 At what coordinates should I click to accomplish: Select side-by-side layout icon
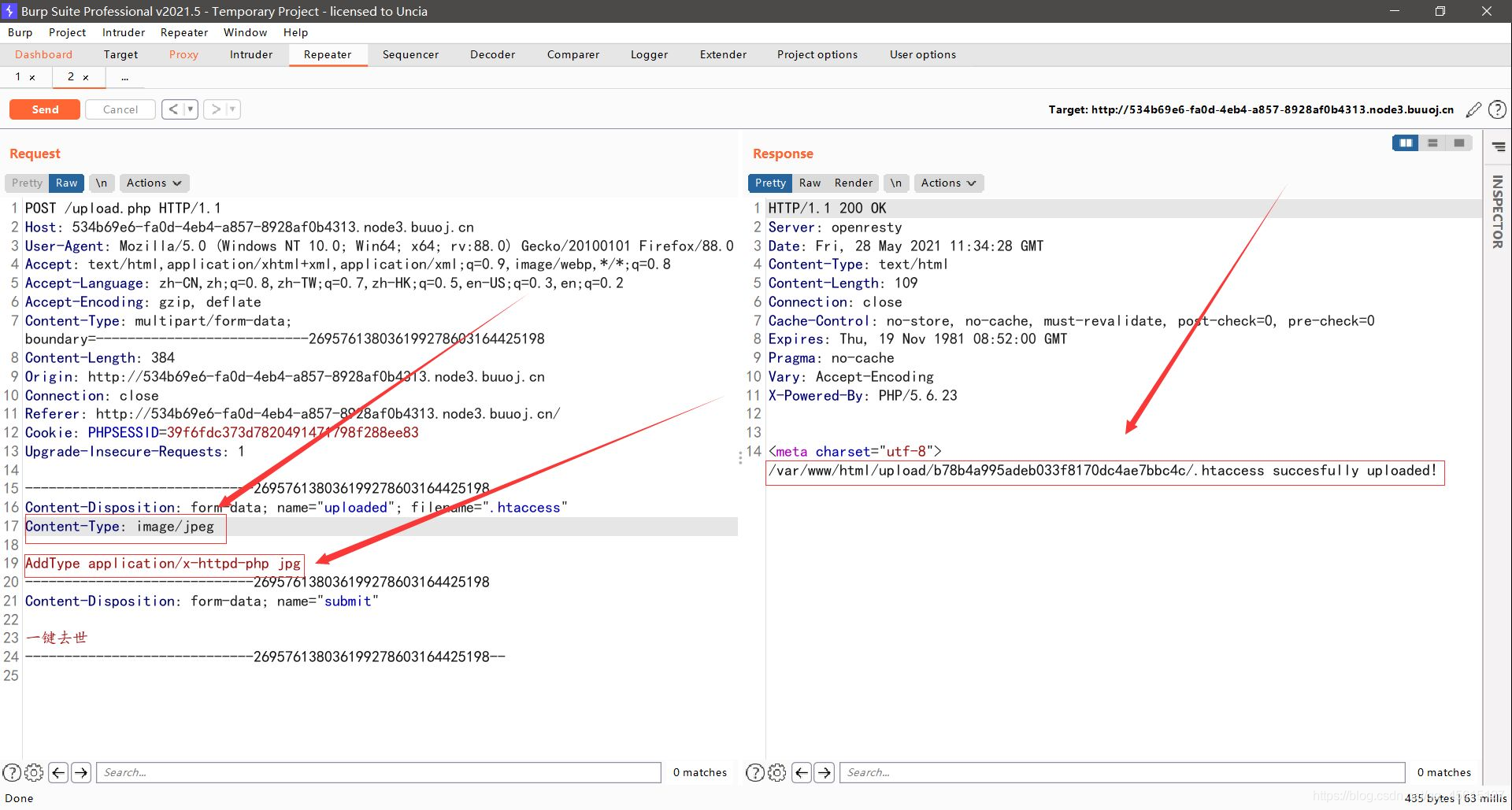click(1406, 142)
